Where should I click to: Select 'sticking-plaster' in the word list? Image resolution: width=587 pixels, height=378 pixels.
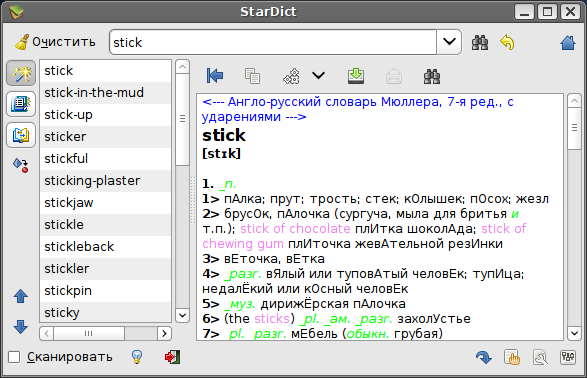[106, 181]
